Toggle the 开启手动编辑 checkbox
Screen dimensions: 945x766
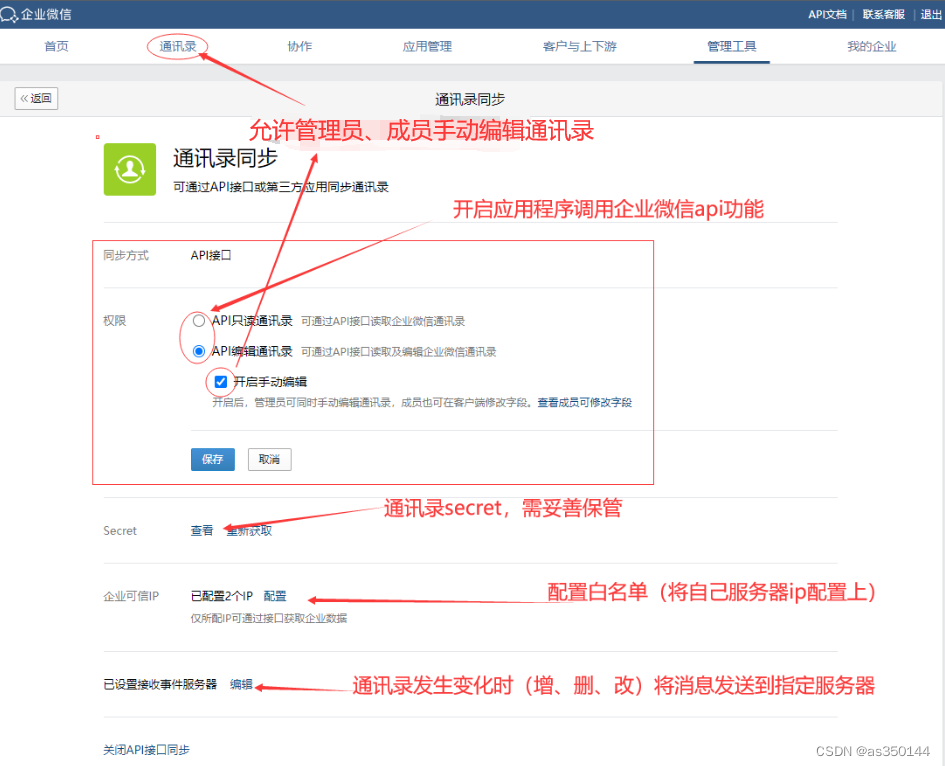pyautogui.click(x=221, y=381)
